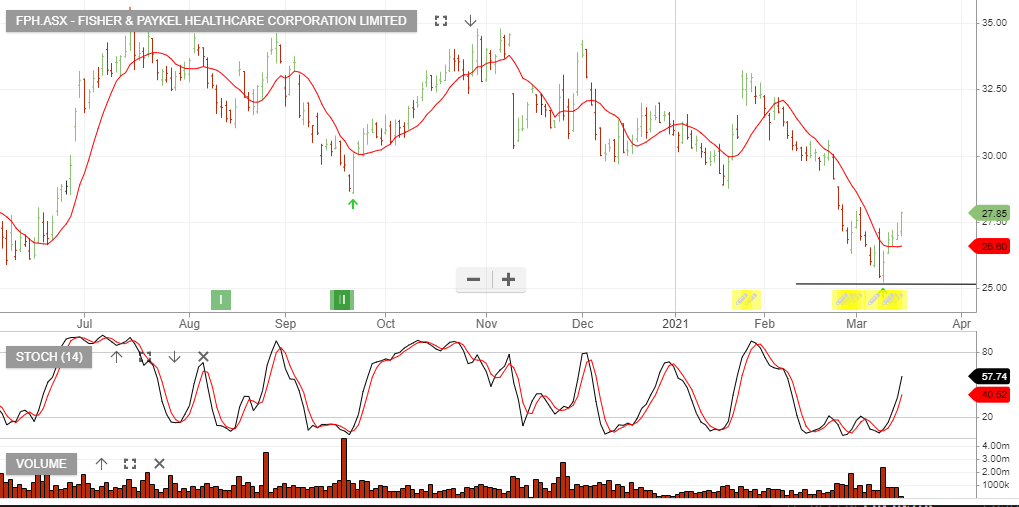1019x507 pixels.
Task: Open the dark green event marker near late September
Action: tap(342, 298)
